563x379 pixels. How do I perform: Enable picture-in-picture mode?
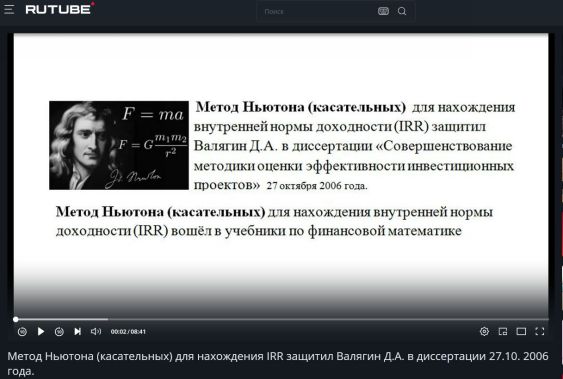pyautogui.click(x=503, y=331)
